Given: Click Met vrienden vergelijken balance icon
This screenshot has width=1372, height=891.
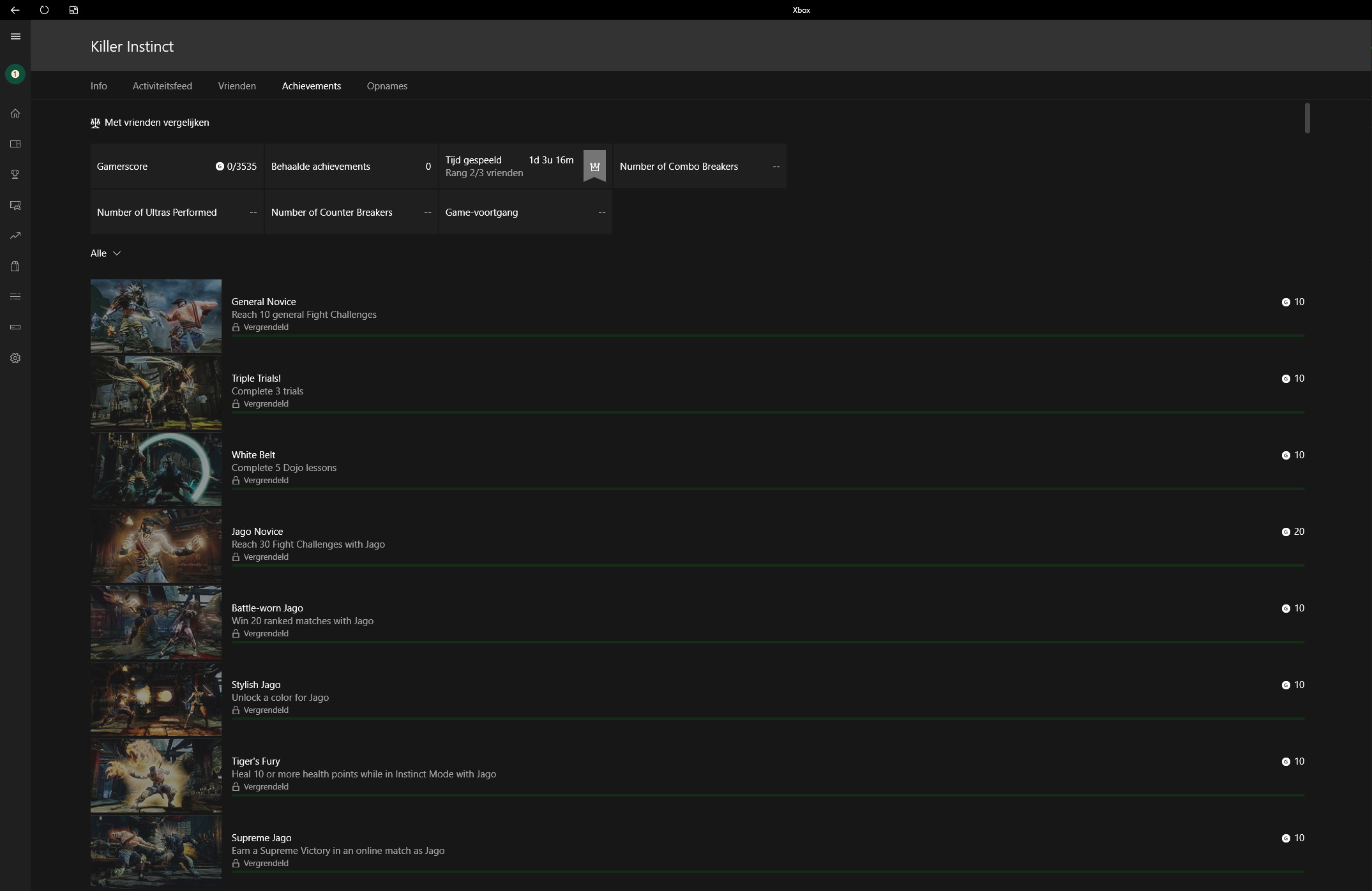Looking at the screenshot, I should [95, 123].
